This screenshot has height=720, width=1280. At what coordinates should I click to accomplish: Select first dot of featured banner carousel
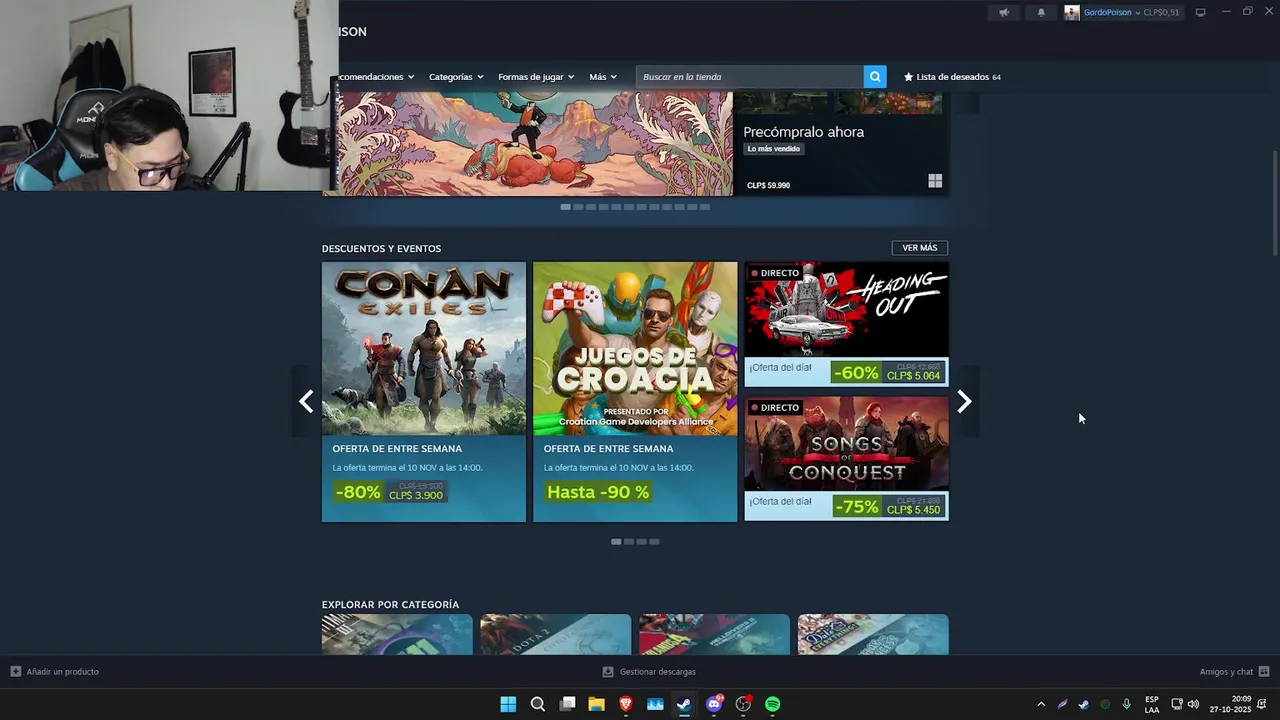565,207
